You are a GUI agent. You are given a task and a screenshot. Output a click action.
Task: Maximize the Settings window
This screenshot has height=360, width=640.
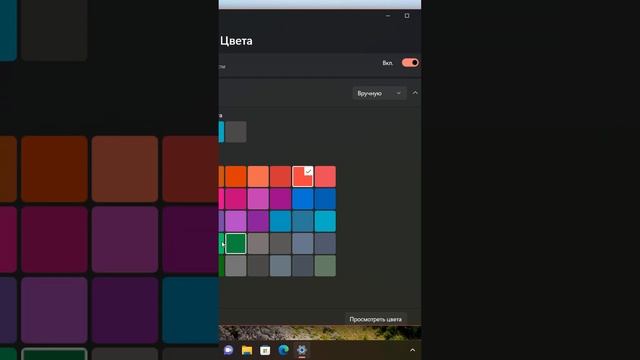point(407,16)
